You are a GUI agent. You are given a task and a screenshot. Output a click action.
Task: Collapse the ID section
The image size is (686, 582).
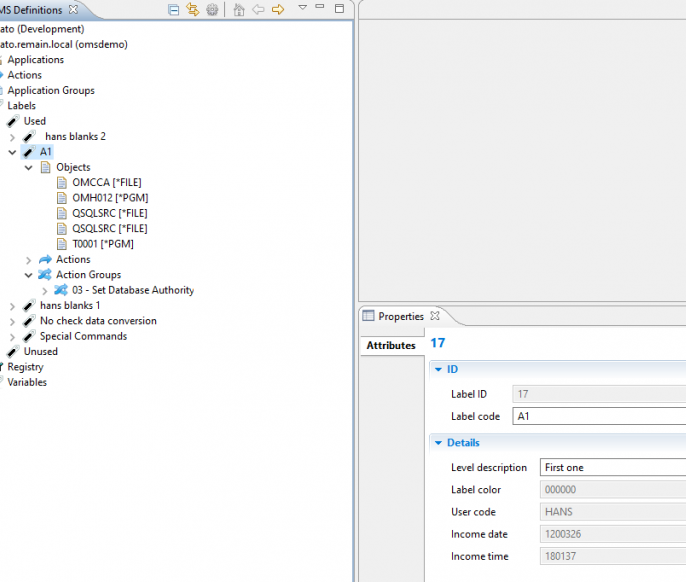(438, 369)
